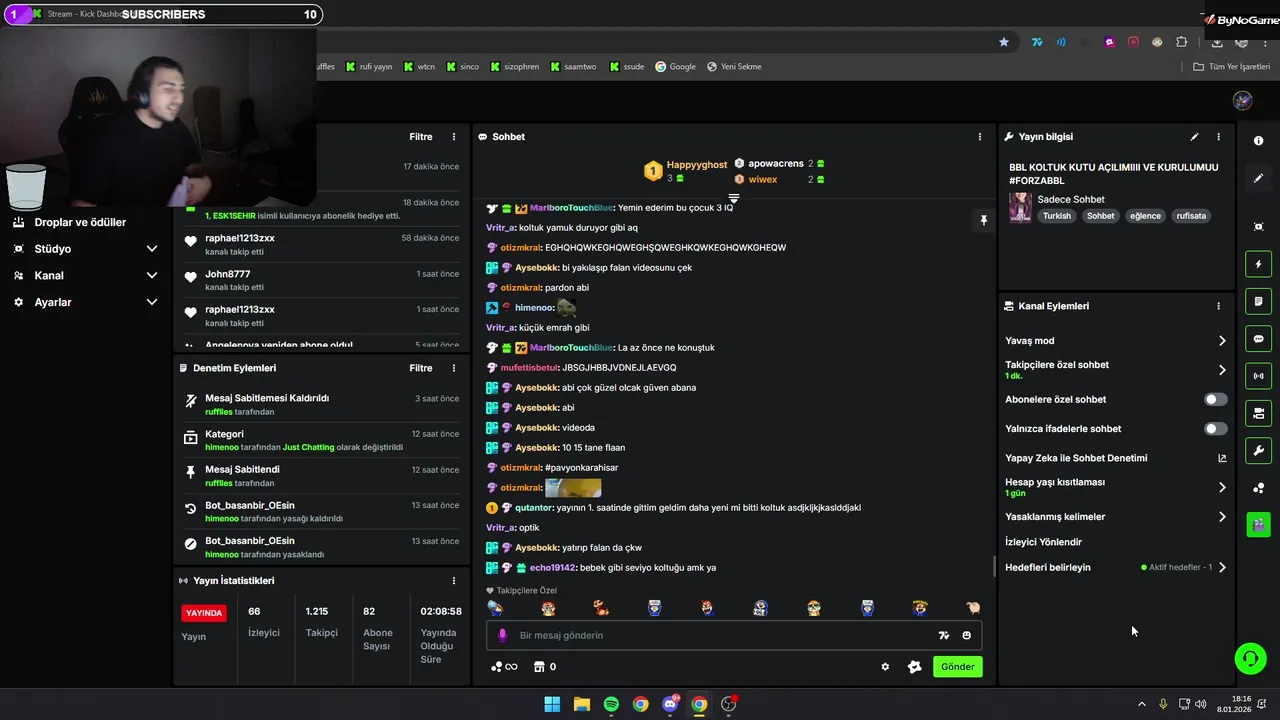Click Mesaj Sabitlendi moderation entry
This screenshot has width=1280, height=720.
321,476
